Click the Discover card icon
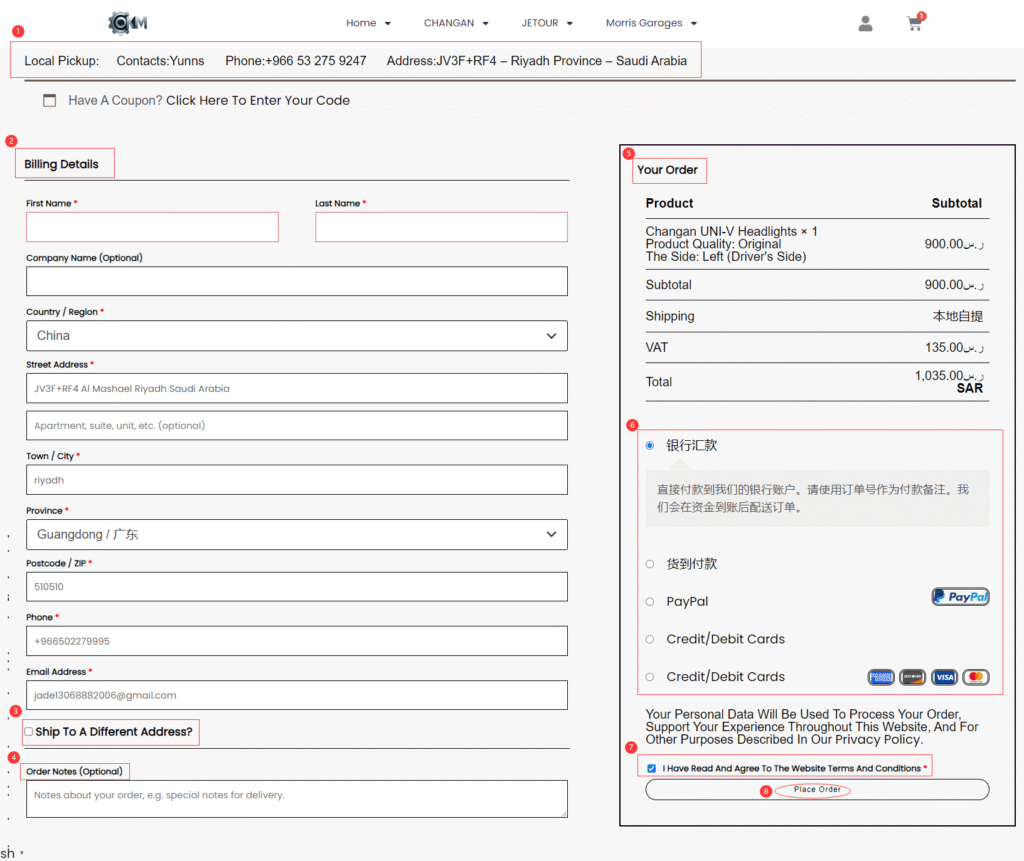This screenshot has height=861, width=1024. (912, 677)
